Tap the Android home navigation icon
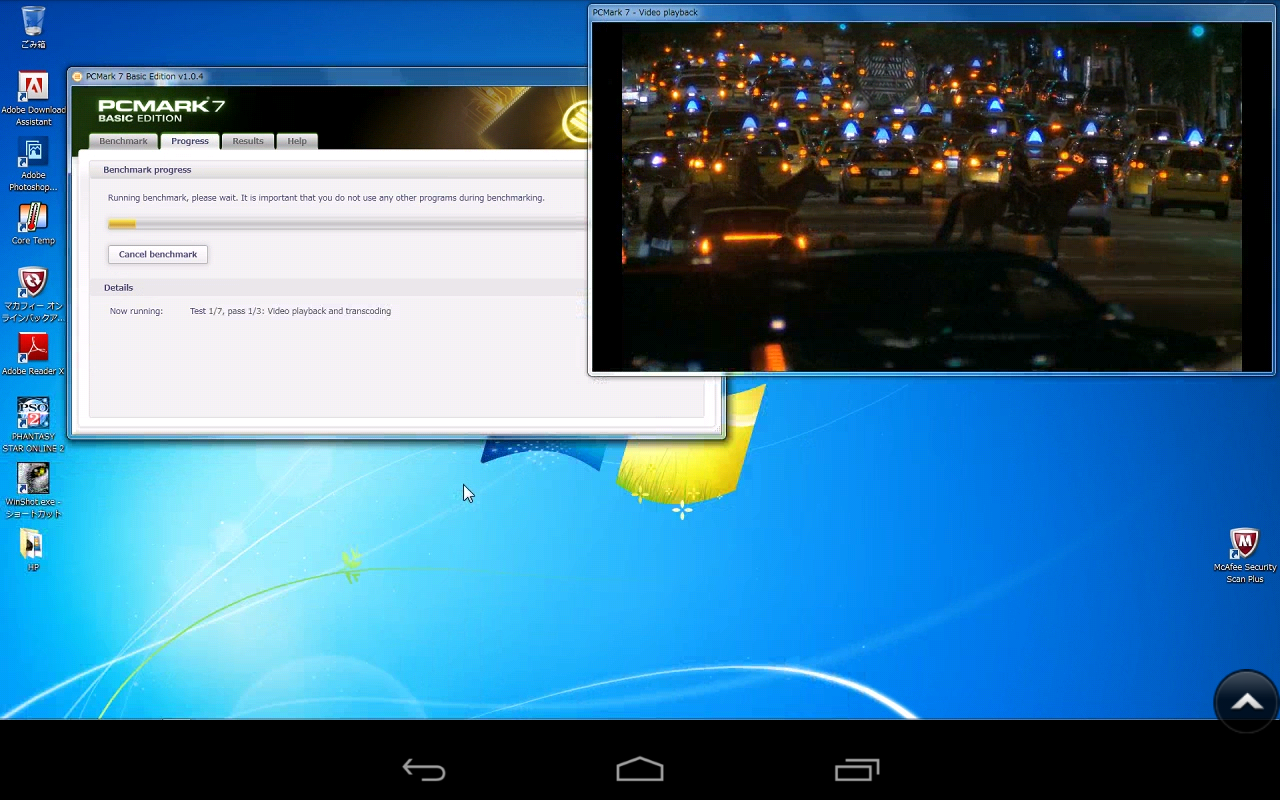Image resolution: width=1280 pixels, height=800 pixels. 640,769
